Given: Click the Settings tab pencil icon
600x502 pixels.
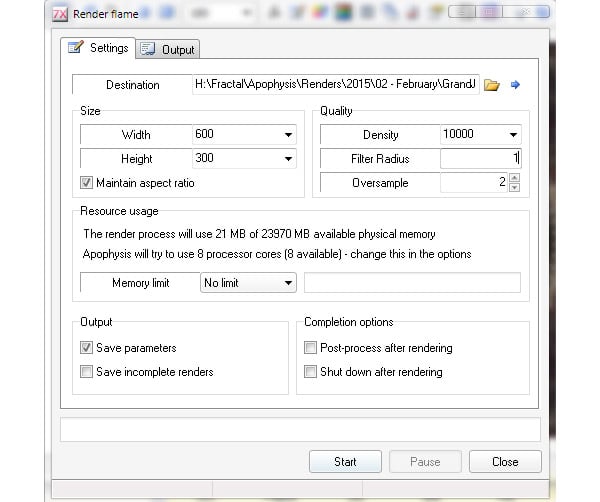Looking at the screenshot, I should (76, 47).
